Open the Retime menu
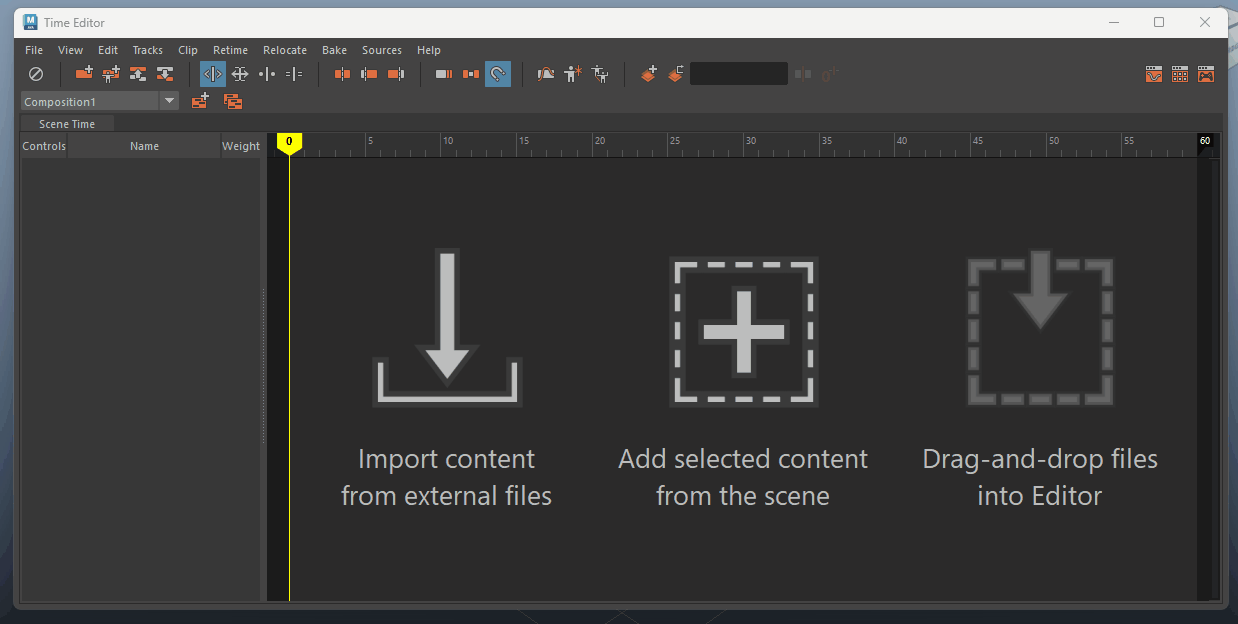This screenshot has height=624, width=1238. click(230, 50)
